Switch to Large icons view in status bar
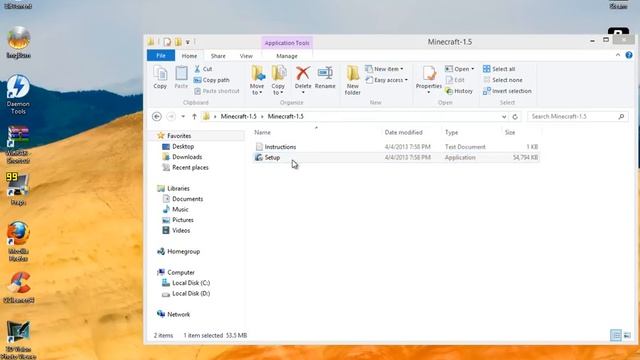The height and width of the screenshot is (360, 640). pos(627,336)
